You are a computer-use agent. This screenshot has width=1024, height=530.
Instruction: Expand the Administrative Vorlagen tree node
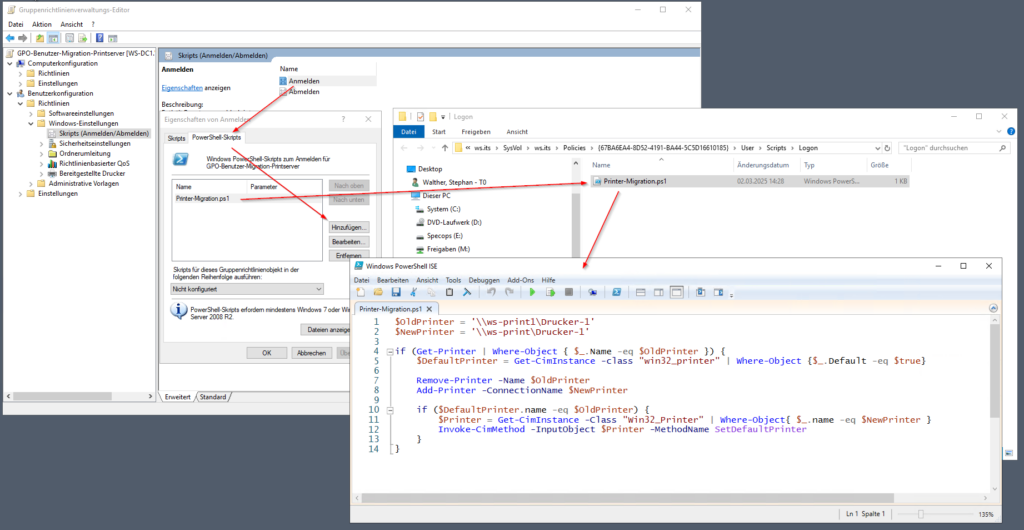click(x=31, y=183)
